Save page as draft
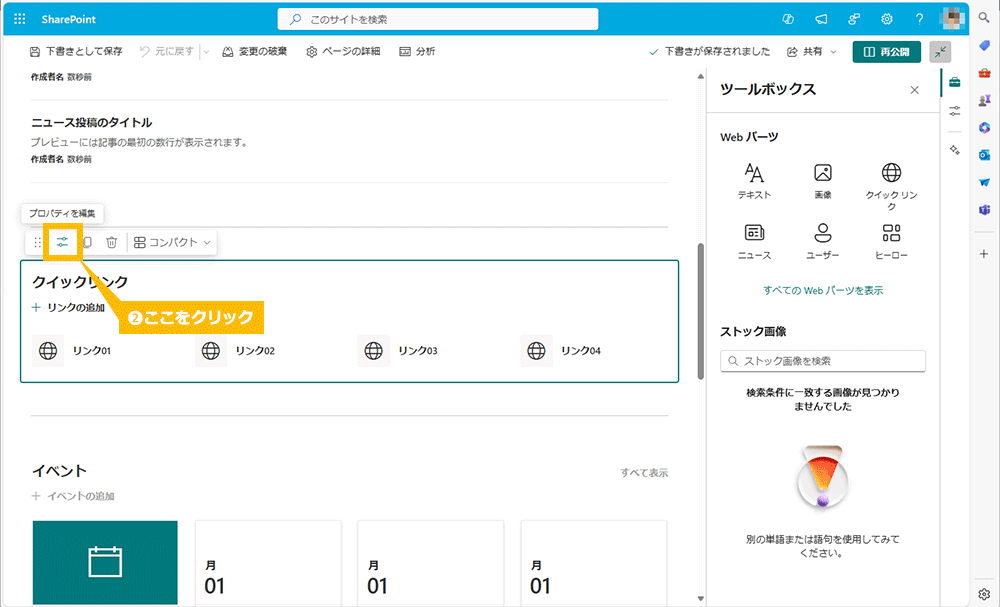The image size is (1000, 607). point(76,52)
